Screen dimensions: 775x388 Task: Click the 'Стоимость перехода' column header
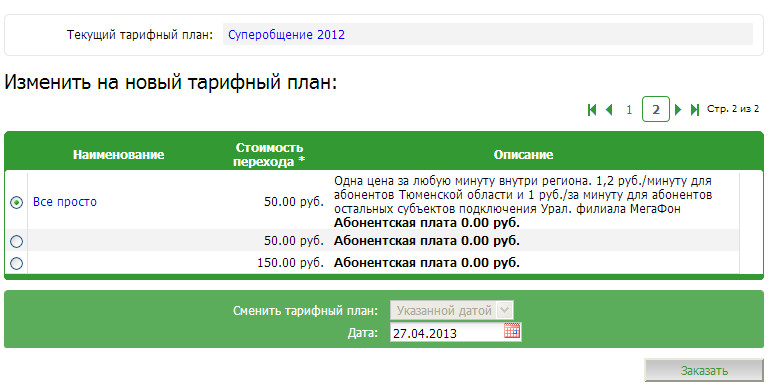[269, 155]
